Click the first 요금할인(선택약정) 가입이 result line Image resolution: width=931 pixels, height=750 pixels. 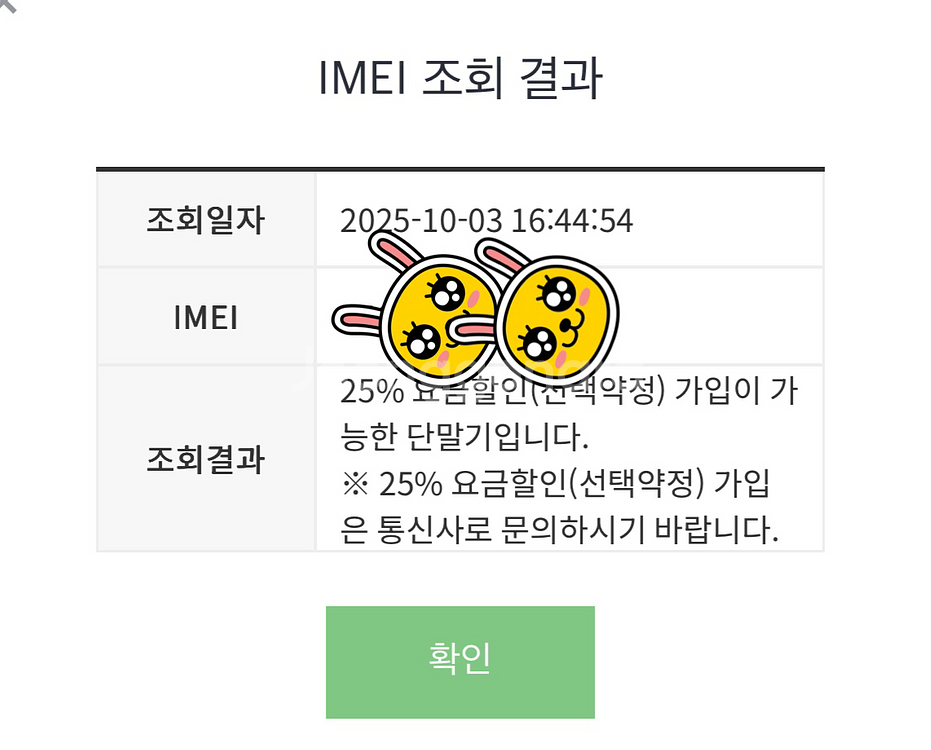click(568, 392)
